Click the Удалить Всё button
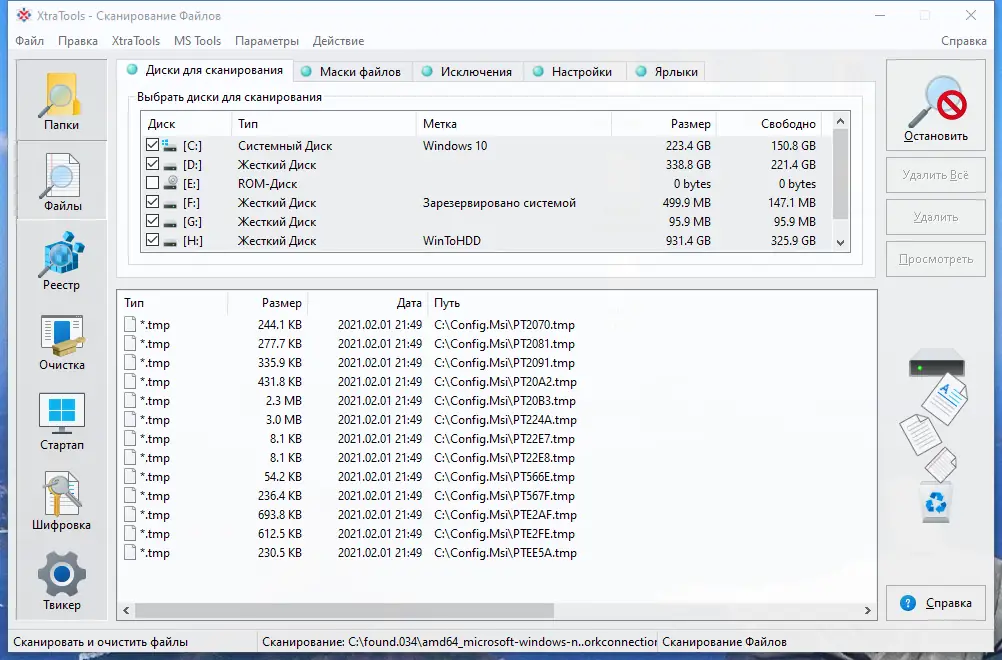The image size is (1002, 660). click(x=936, y=174)
